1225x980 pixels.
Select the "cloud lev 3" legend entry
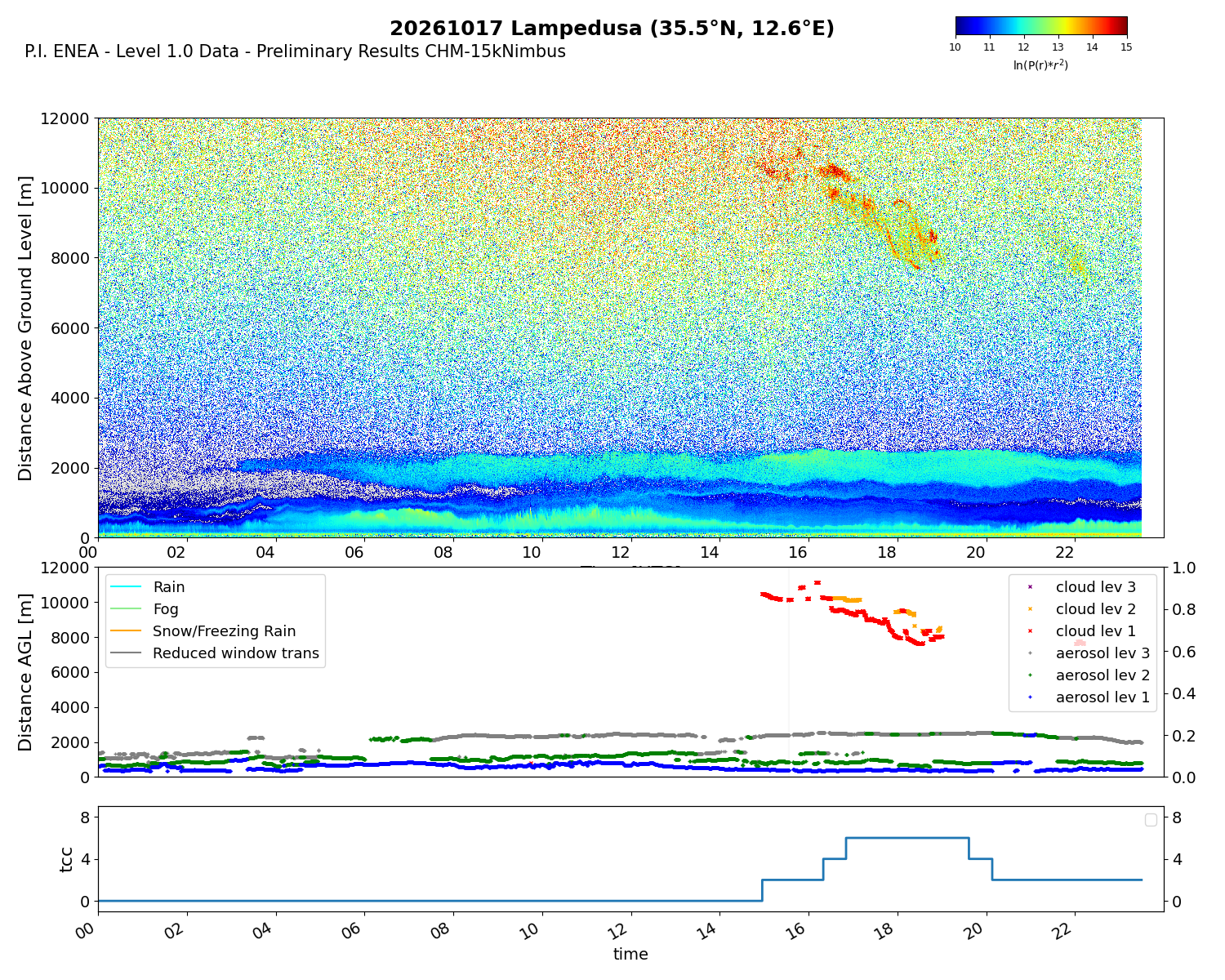click(1082, 587)
